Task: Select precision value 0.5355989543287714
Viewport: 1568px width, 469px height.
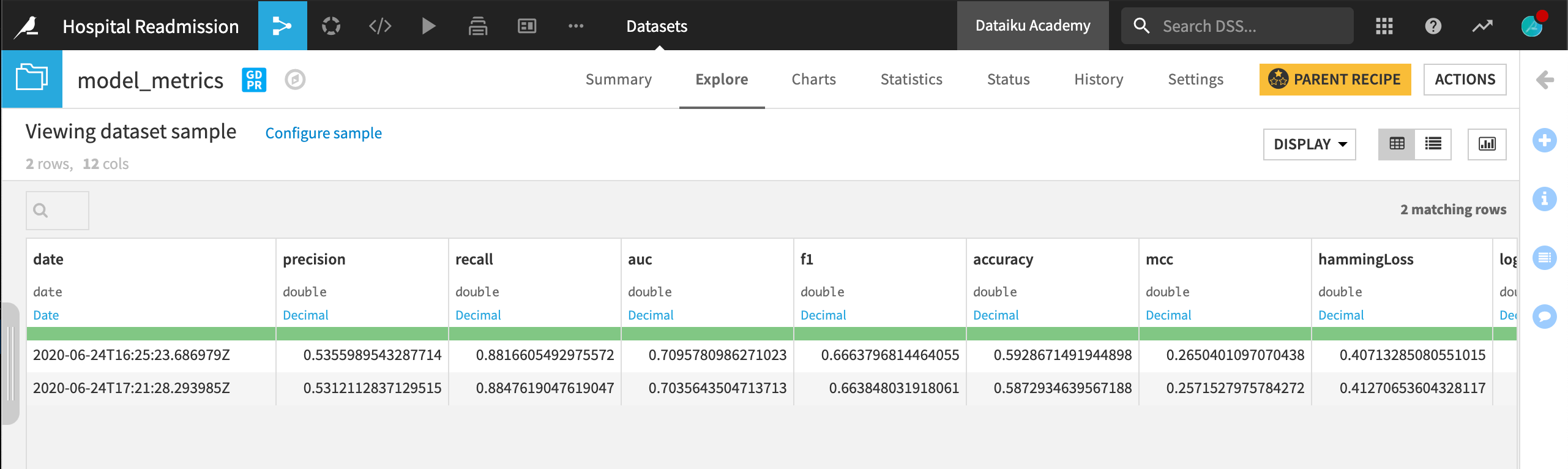Action: tap(362, 355)
